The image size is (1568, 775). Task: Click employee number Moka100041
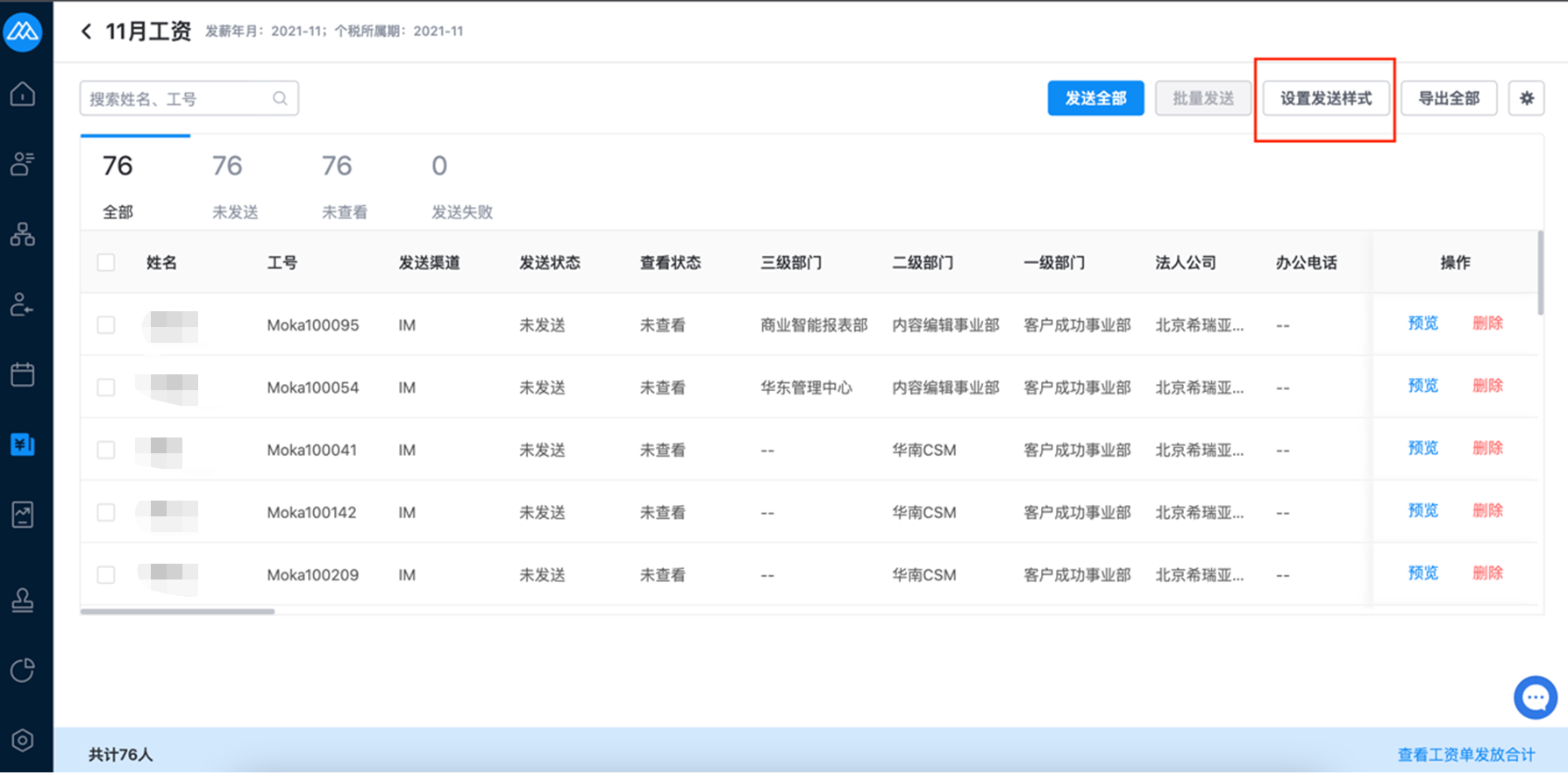(x=311, y=450)
